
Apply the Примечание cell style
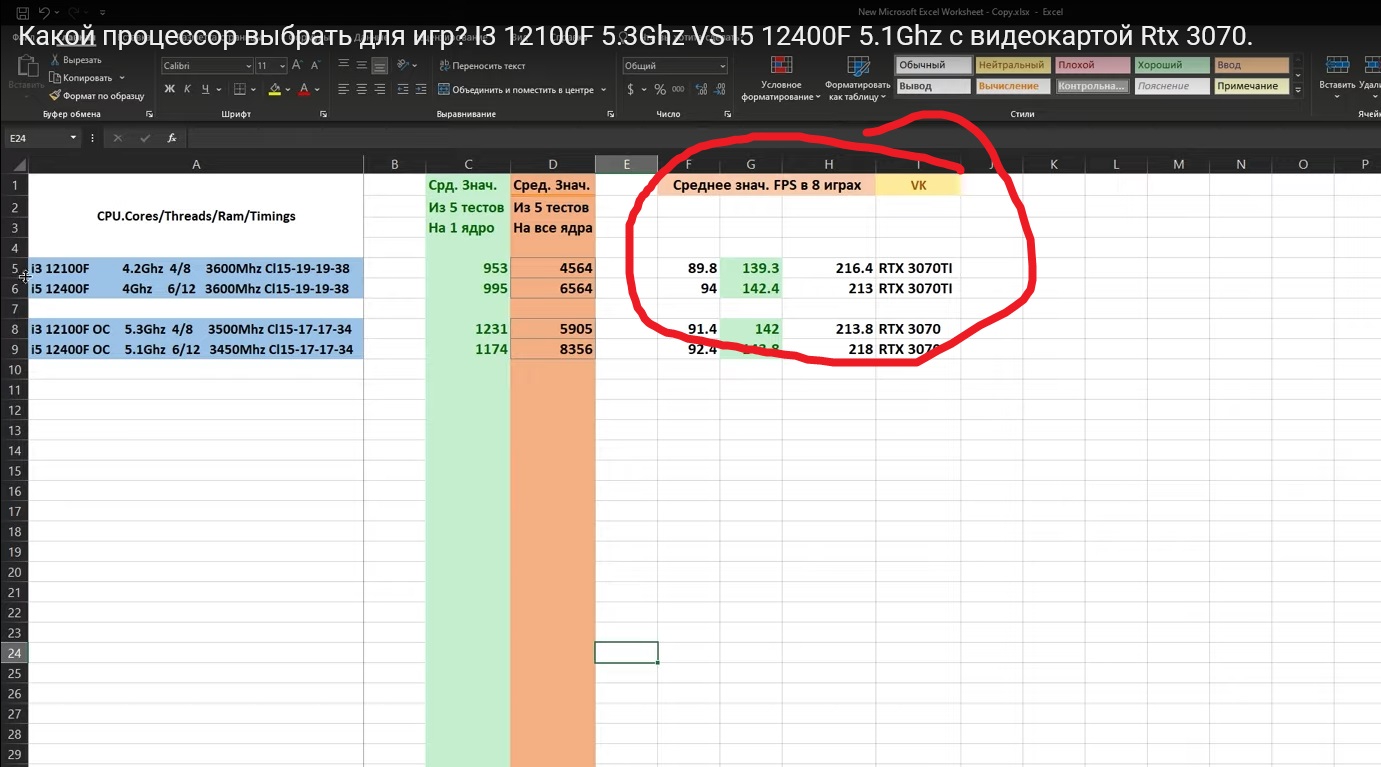coord(1253,86)
